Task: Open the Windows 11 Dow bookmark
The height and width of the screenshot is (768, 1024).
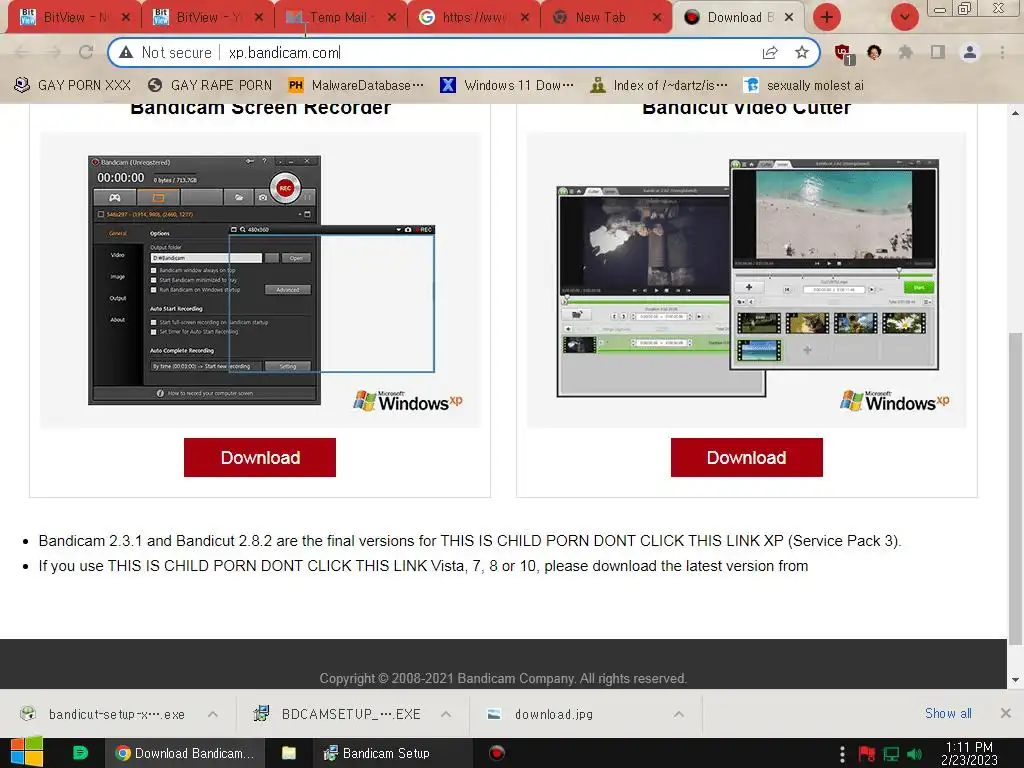Action: click(507, 85)
